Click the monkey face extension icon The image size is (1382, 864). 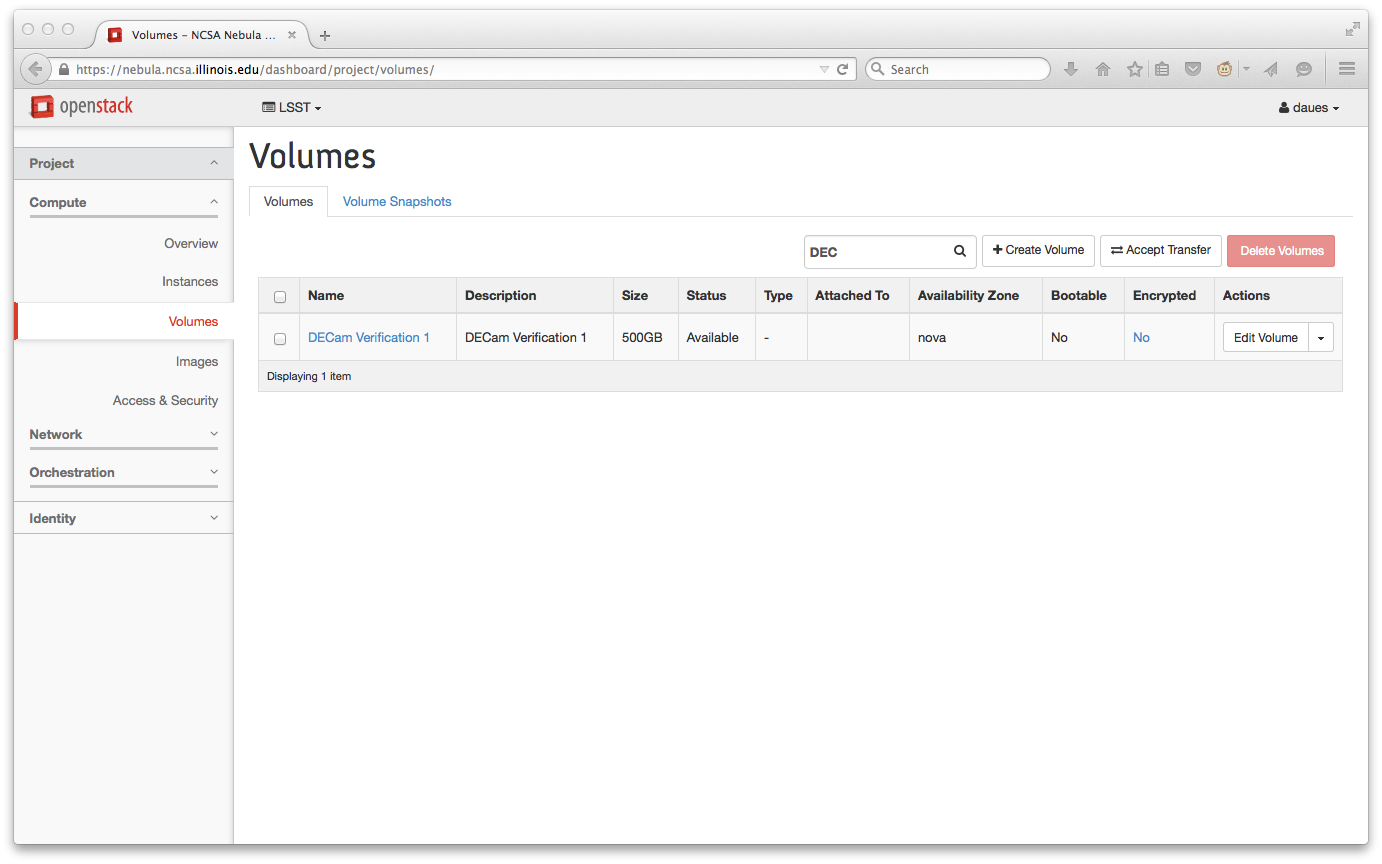[x=1225, y=69]
